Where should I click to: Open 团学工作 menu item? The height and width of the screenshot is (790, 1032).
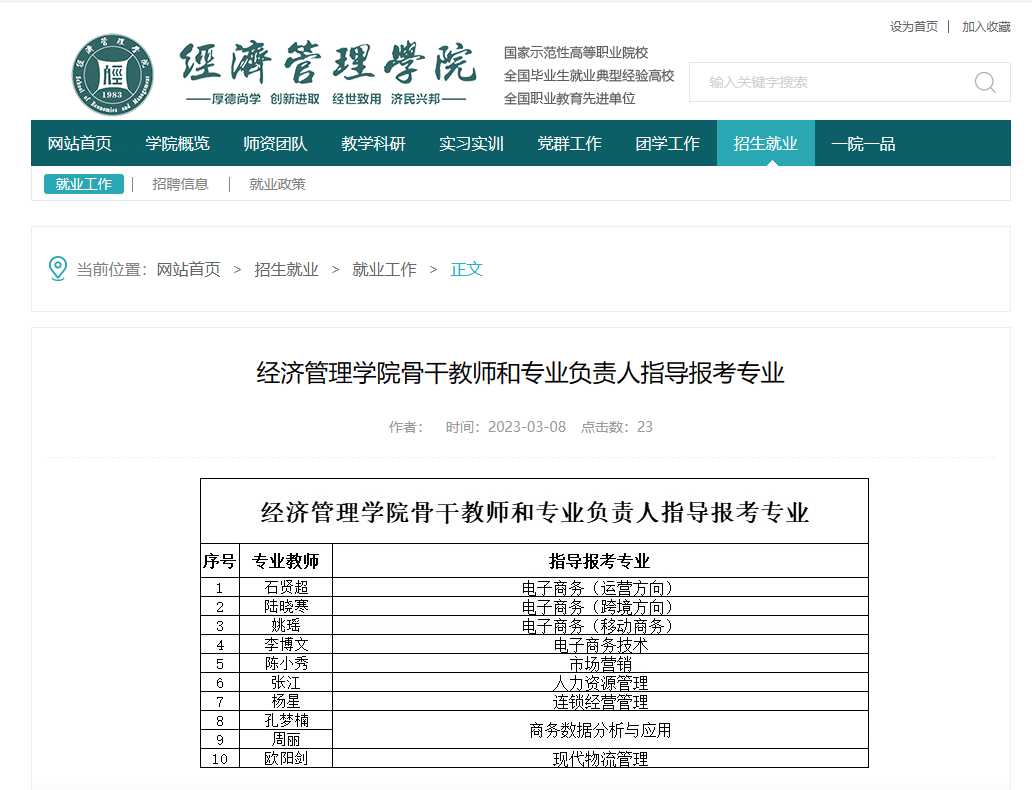pyautogui.click(x=668, y=144)
